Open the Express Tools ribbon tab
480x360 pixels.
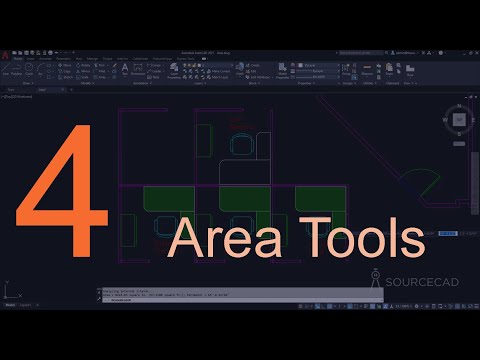185,59
